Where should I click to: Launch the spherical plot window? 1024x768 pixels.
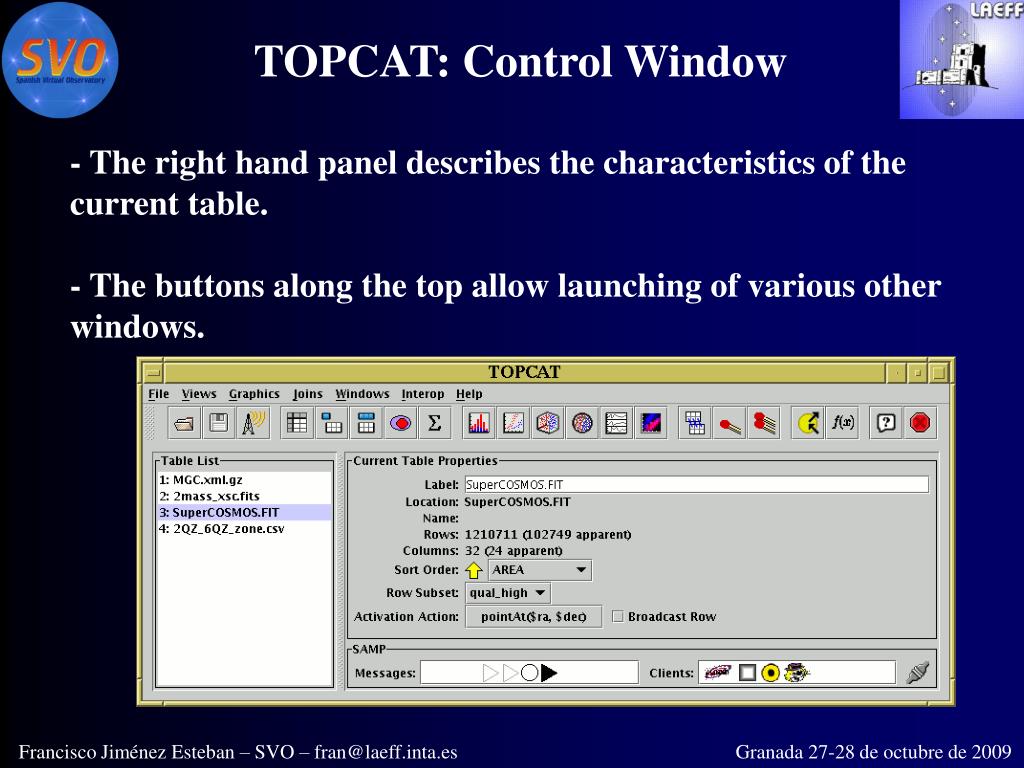[582, 424]
